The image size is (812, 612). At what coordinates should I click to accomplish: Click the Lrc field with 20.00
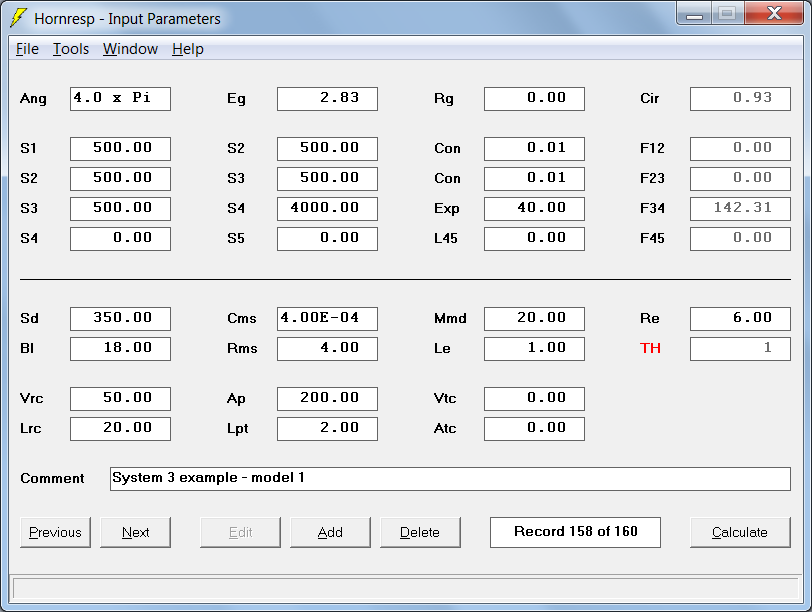(x=120, y=429)
